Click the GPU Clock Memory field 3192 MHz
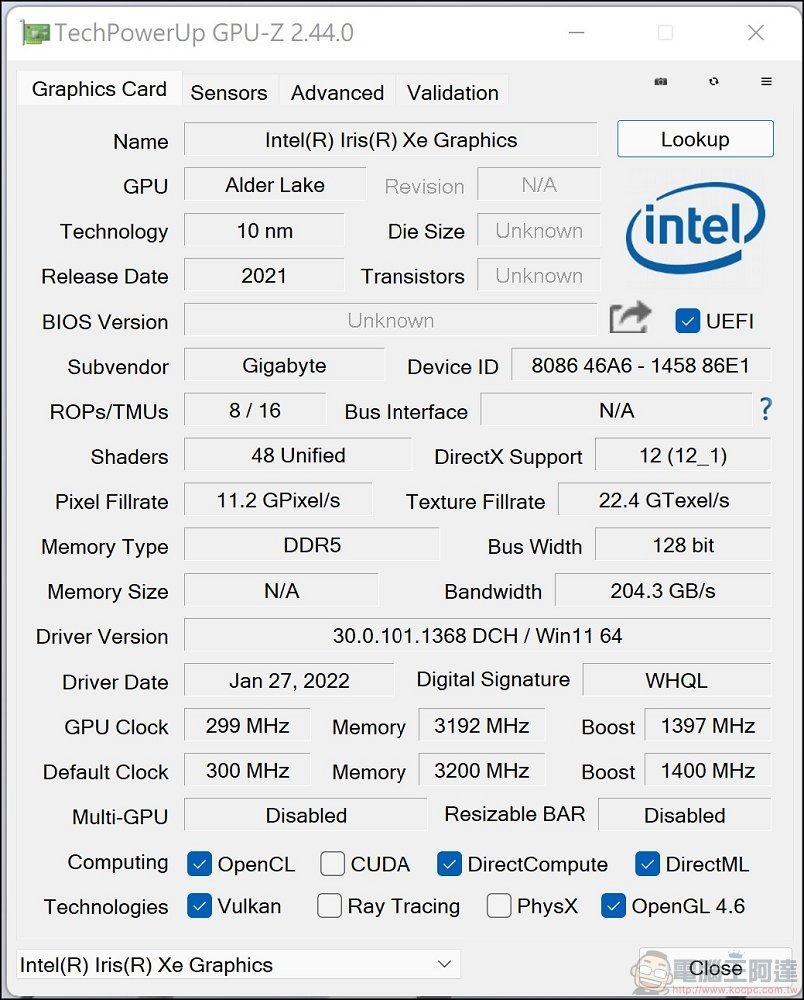Viewport: 804px width, 1000px height. (481, 725)
